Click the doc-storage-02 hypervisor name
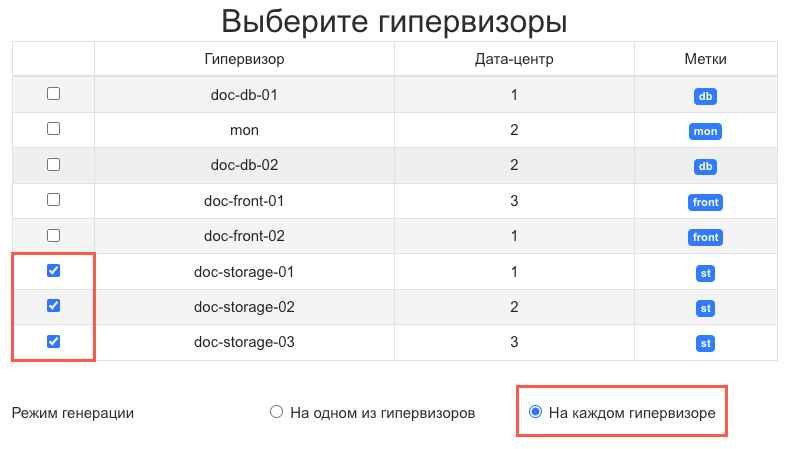This screenshot has height=449, width=787. tap(244, 307)
